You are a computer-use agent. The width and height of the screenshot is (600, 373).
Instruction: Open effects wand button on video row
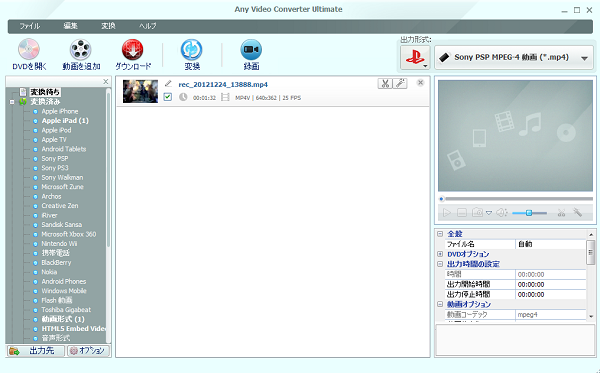pos(400,83)
